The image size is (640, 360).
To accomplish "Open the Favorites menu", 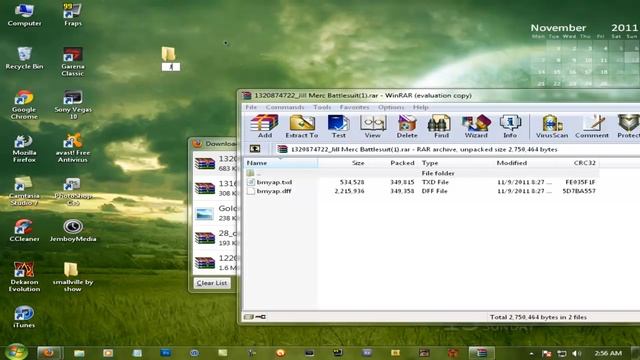I will (x=354, y=107).
